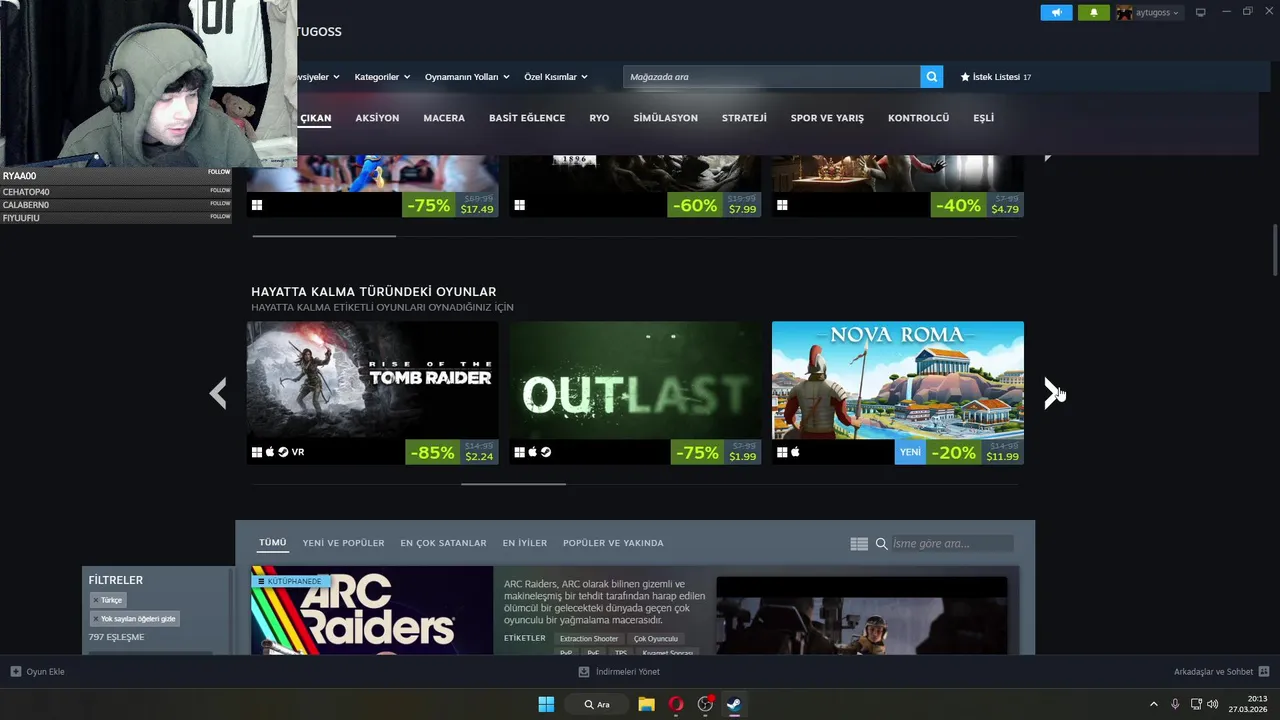Image resolution: width=1280 pixels, height=720 pixels.
Task: Click the taskbar Ara search box
Action: (598, 704)
